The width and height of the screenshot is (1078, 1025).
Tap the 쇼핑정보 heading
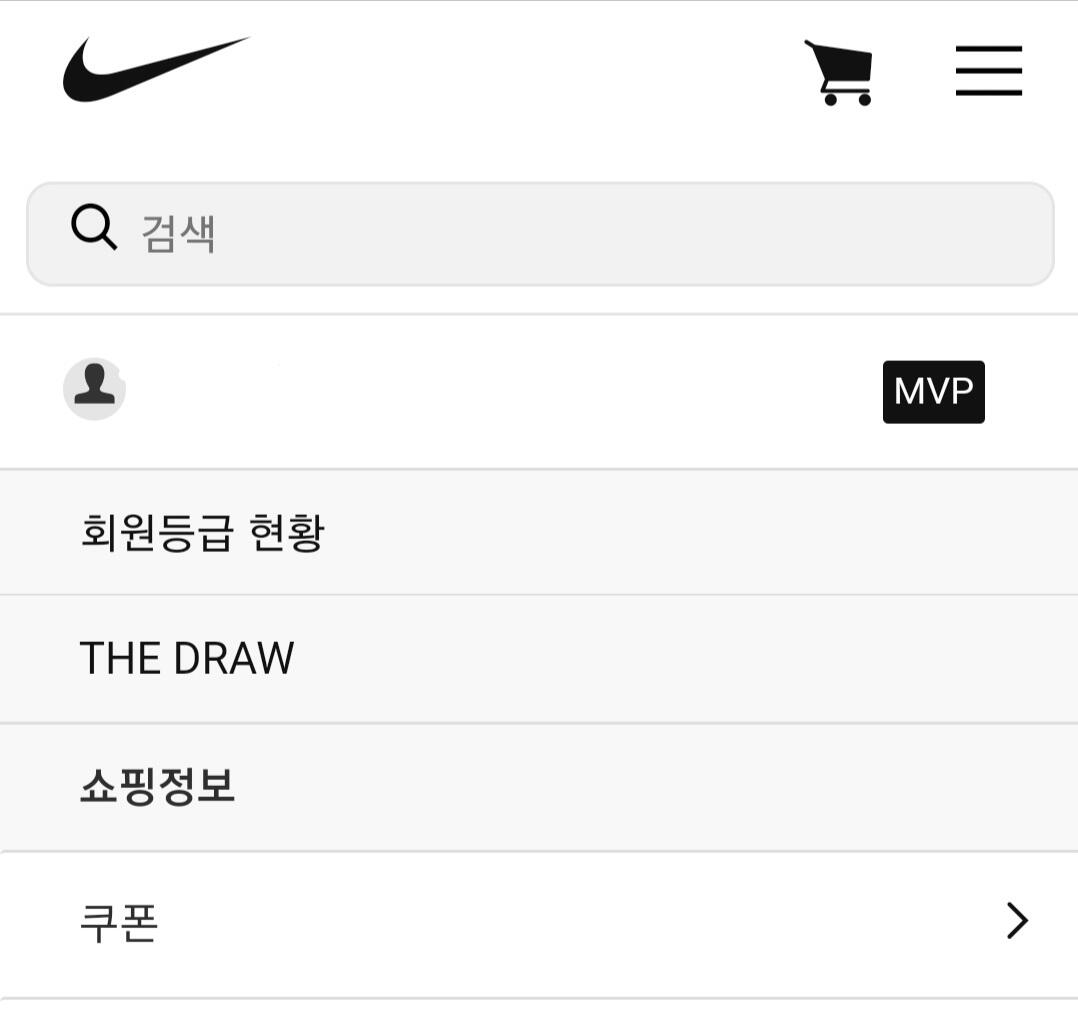157,786
